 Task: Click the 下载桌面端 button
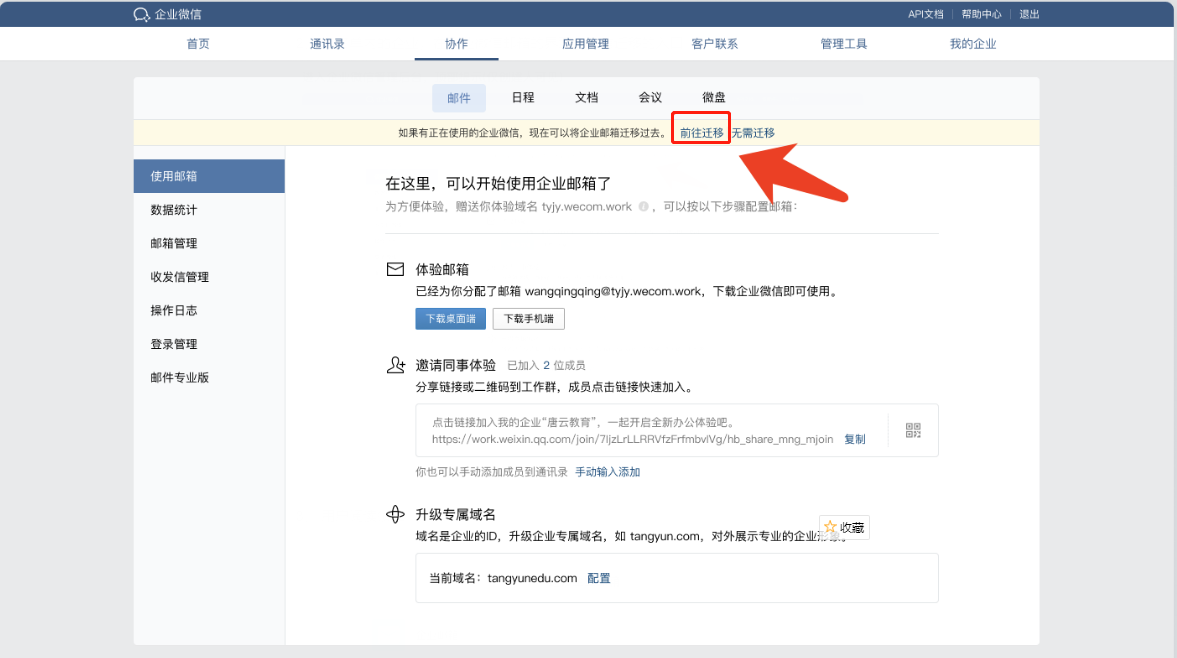pyautogui.click(x=450, y=319)
